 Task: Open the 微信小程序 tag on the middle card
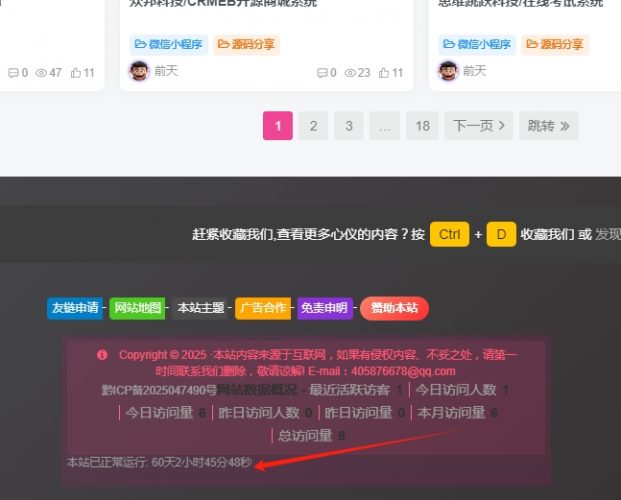click(x=169, y=44)
